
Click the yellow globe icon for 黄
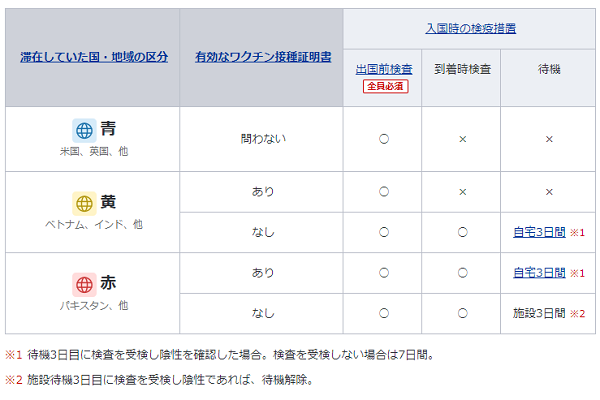(84, 204)
